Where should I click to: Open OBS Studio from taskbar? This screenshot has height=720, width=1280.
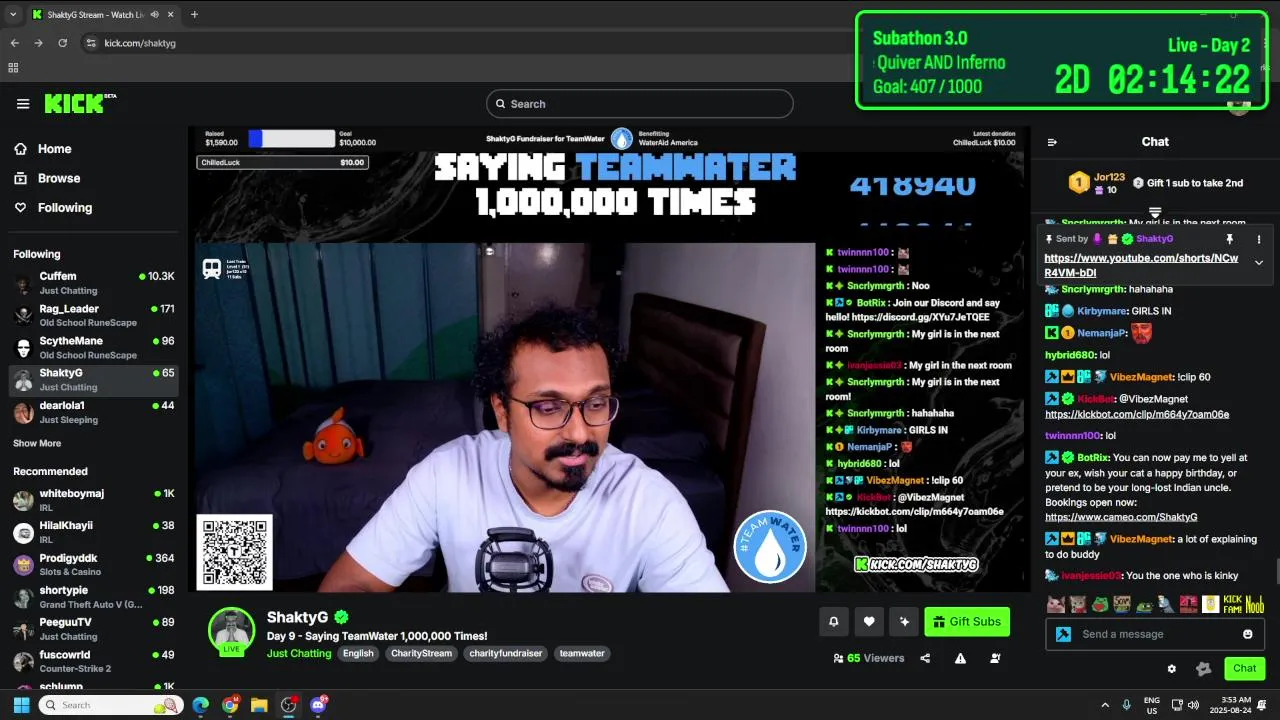click(289, 705)
